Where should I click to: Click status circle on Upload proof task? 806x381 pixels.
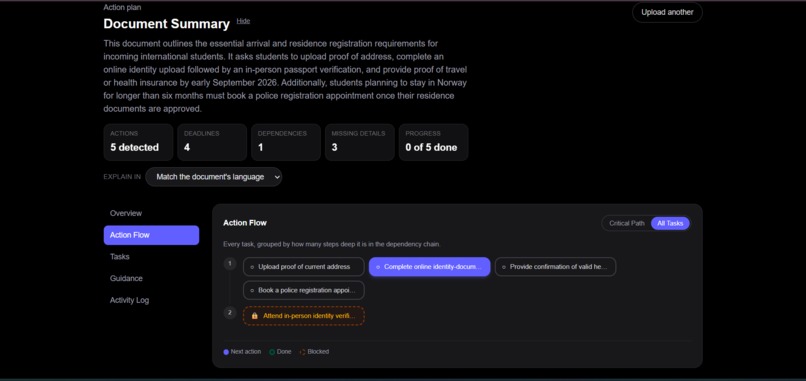(252, 267)
